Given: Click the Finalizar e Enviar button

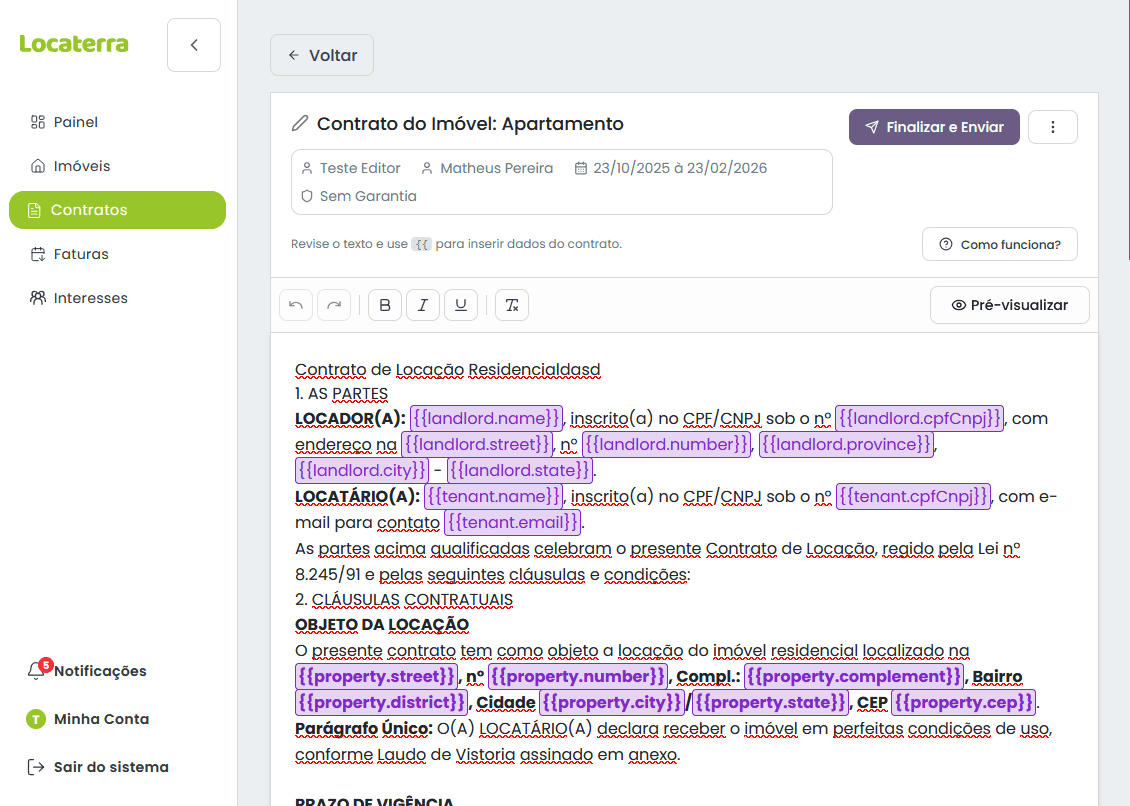Looking at the screenshot, I should click(x=933, y=127).
